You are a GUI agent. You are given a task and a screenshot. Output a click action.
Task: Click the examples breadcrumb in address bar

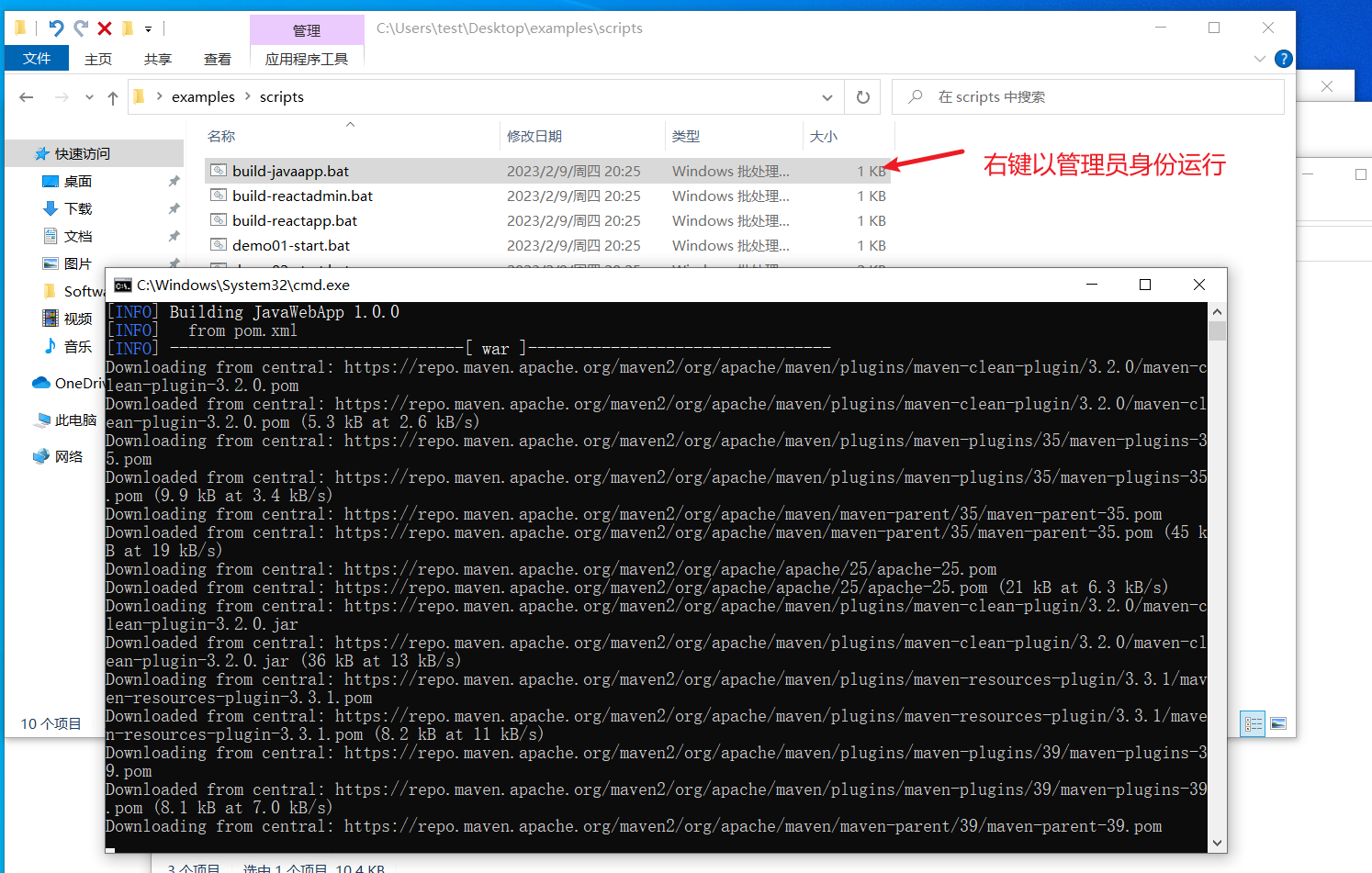203,97
